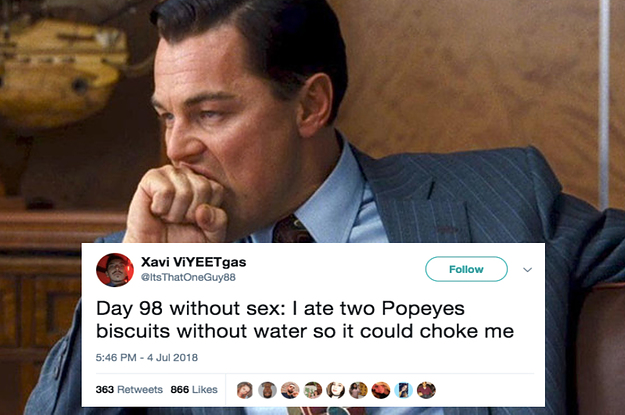Open Xavi ViYEETgas profile picture

[115, 270]
